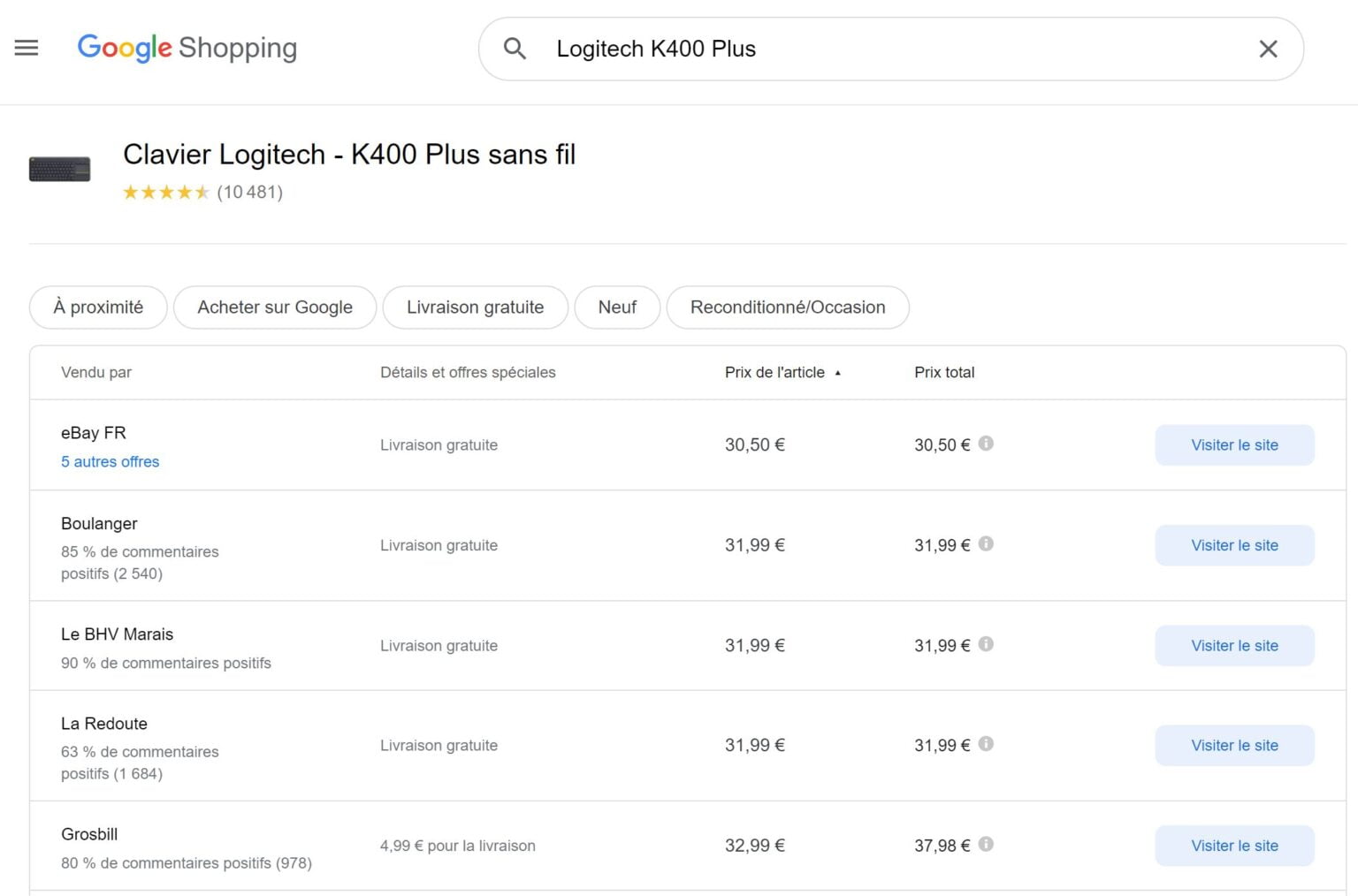Click product title Clavier Logitech K400 Plus

(349, 155)
